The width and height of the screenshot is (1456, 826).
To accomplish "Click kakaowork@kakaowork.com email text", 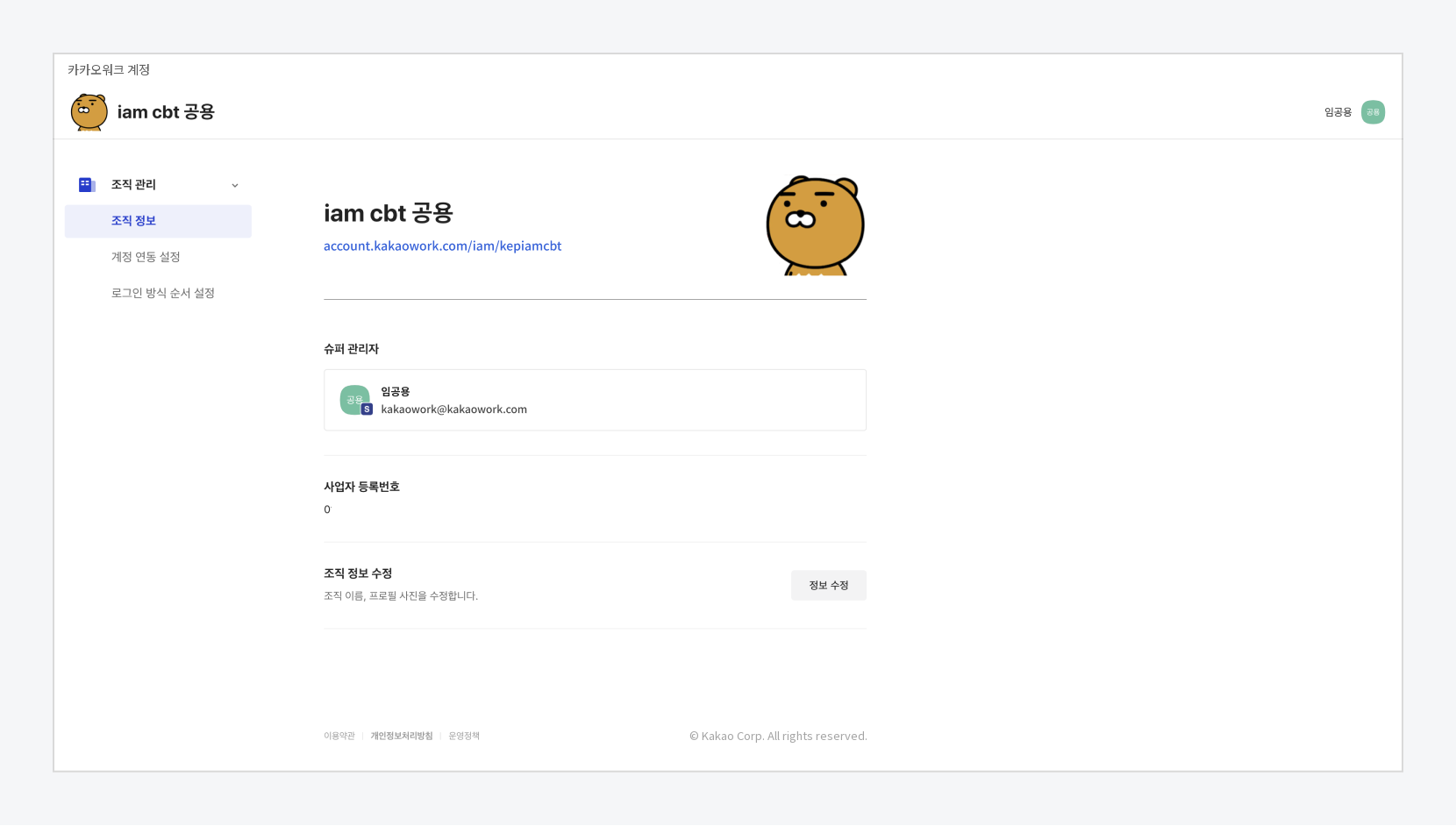I will pos(453,409).
